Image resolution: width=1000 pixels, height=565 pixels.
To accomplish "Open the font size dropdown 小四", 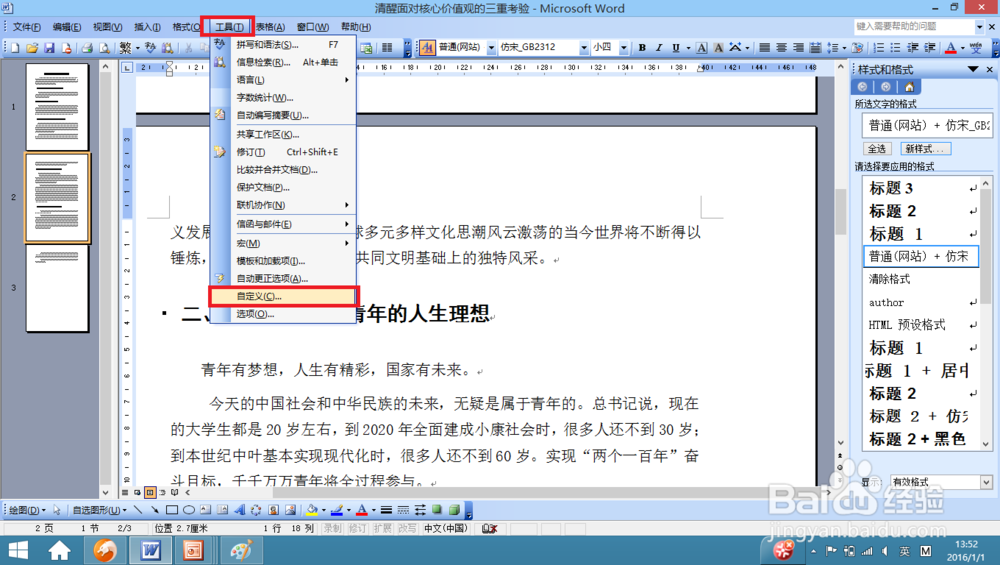I will tap(623, 48).
